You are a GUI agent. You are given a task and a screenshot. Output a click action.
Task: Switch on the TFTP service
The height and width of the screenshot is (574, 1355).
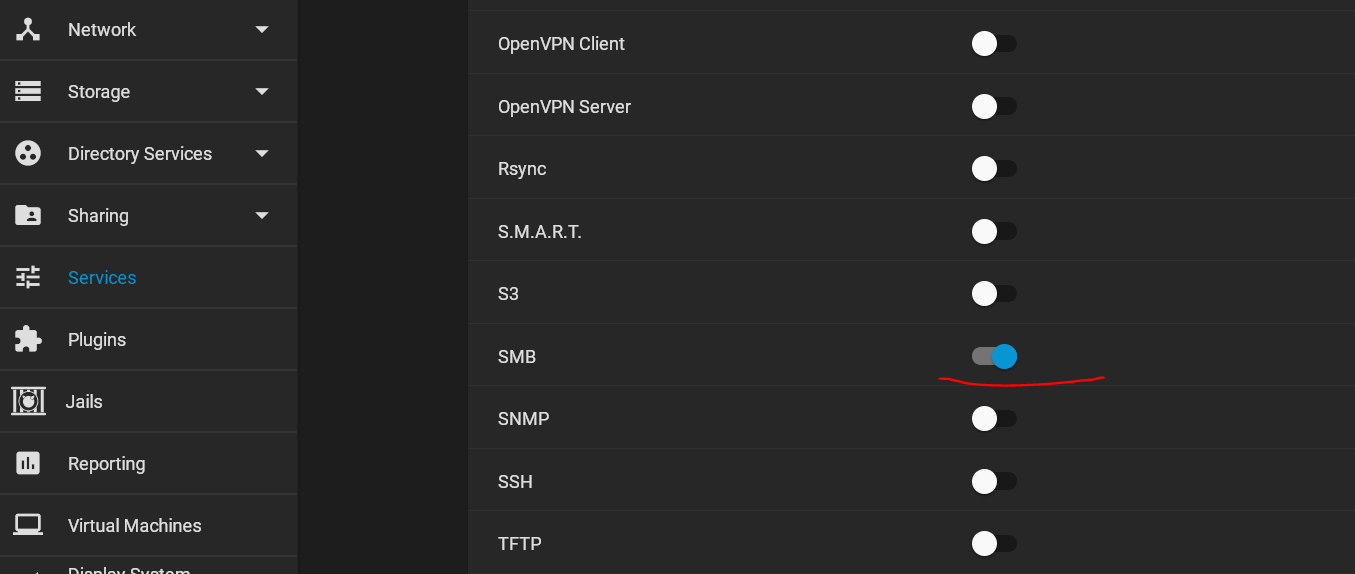click(994, 543)
